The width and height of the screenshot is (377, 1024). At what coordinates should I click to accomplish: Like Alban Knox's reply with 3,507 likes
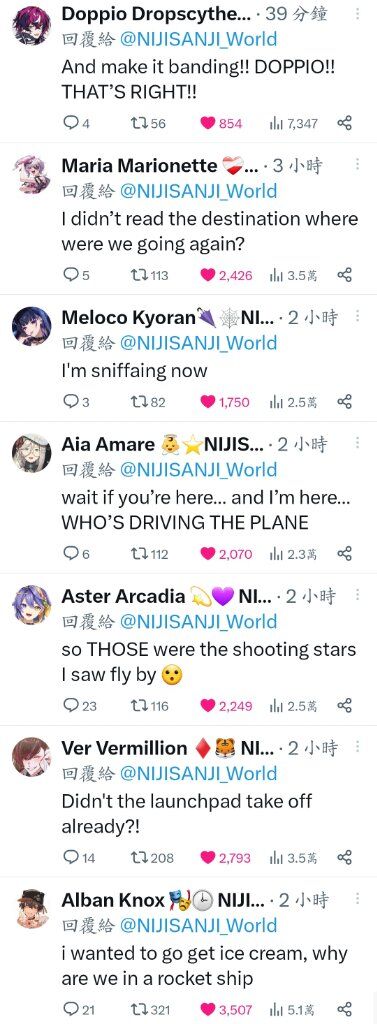(x=225, y=1009)
